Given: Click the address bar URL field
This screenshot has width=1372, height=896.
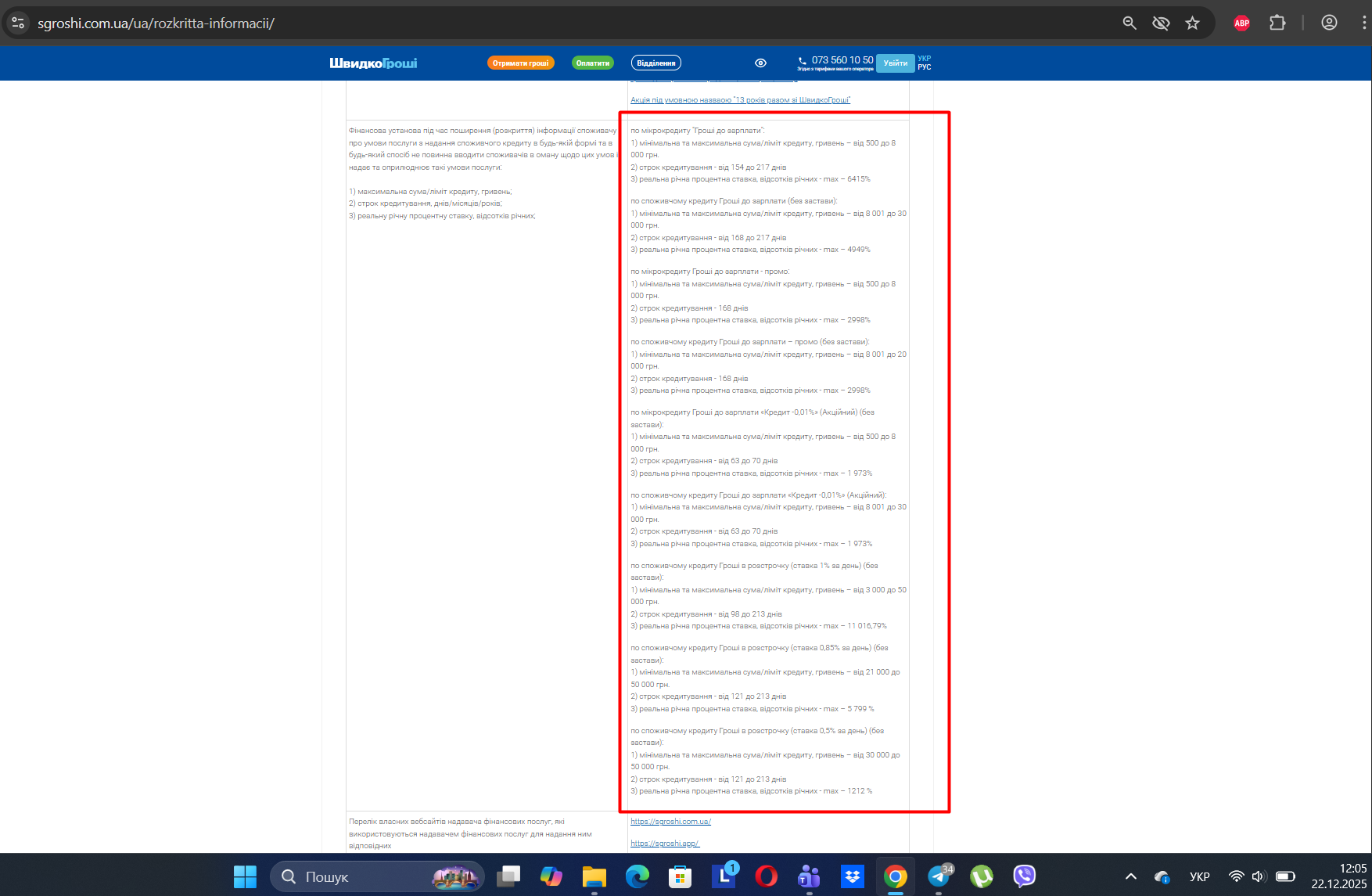Looking at the screenshot, I should coord(571,23).
